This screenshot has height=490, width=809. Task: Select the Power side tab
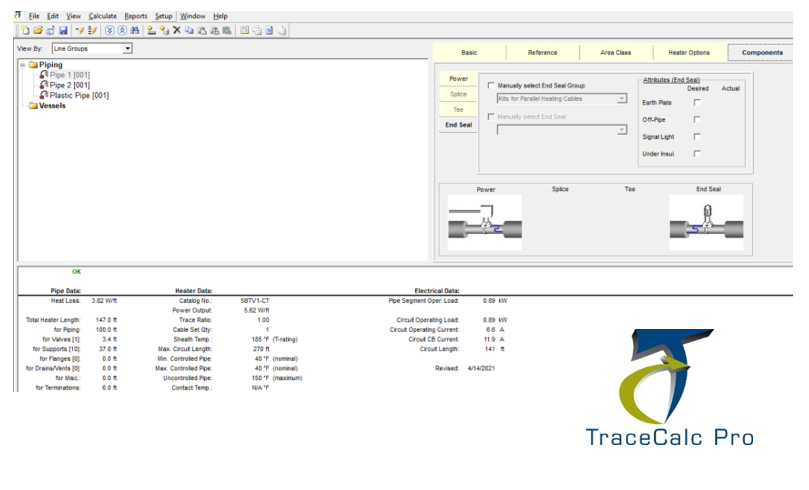(x=458, y=78)
